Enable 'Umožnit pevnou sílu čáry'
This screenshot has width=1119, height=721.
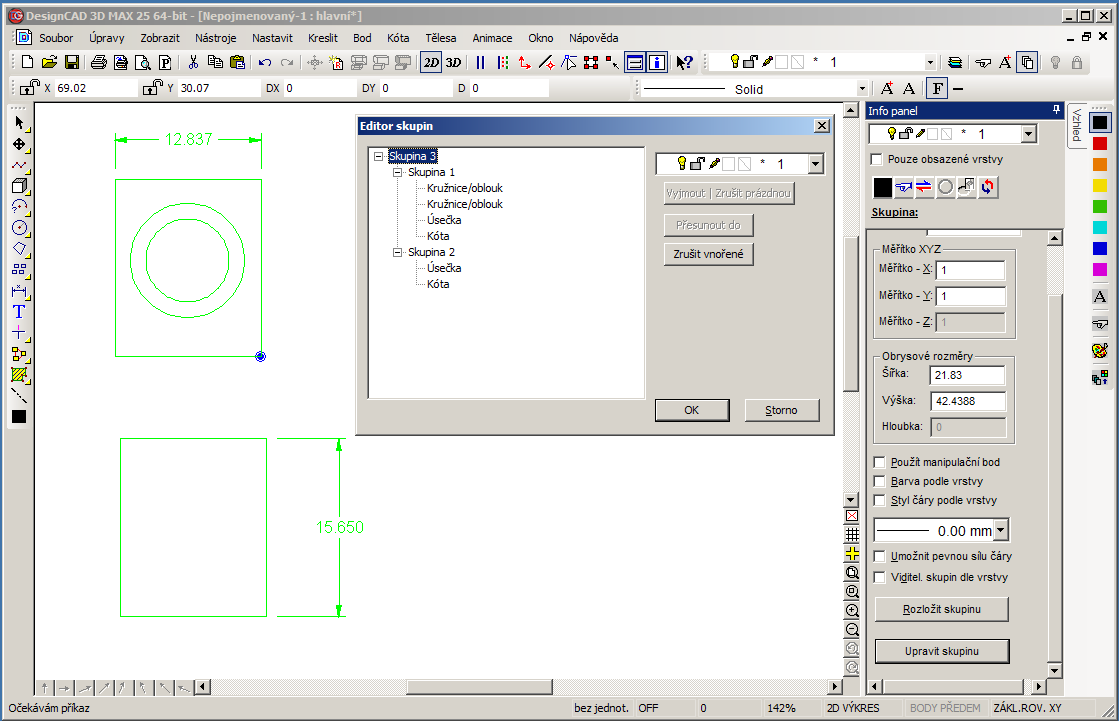[880, 556]
